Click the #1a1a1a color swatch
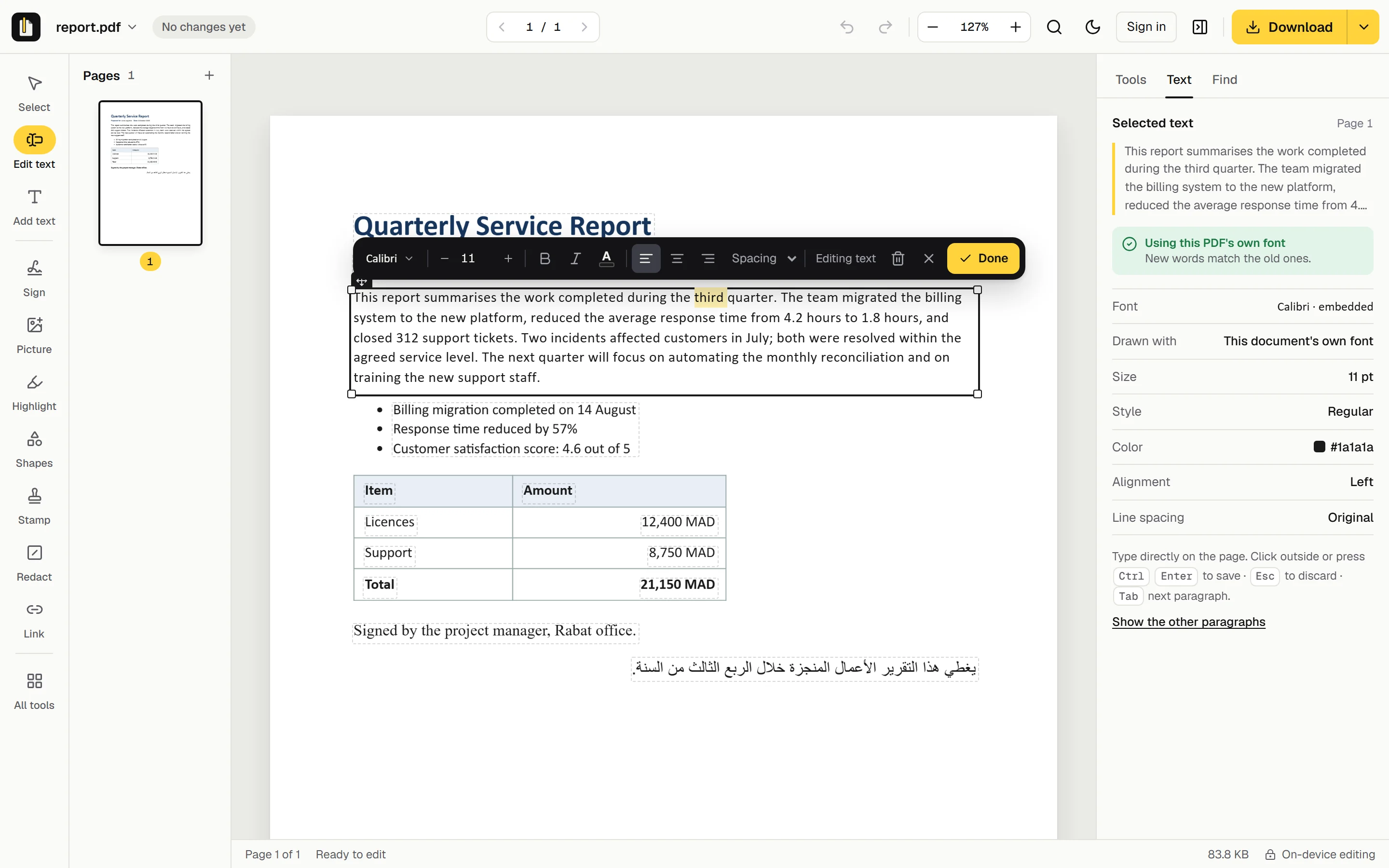1389x868 pixels. click(x=1319, y=447)
